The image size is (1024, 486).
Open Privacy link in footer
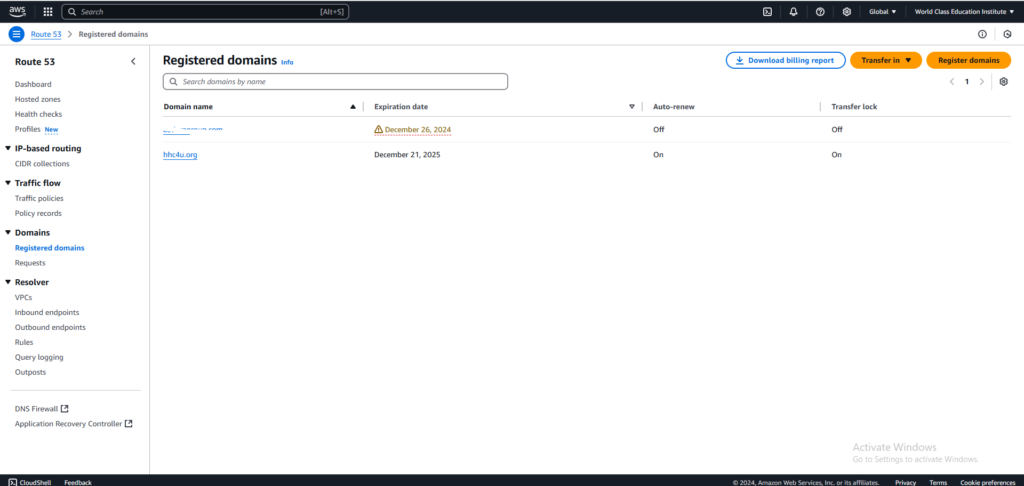click(x=905, y=482)
